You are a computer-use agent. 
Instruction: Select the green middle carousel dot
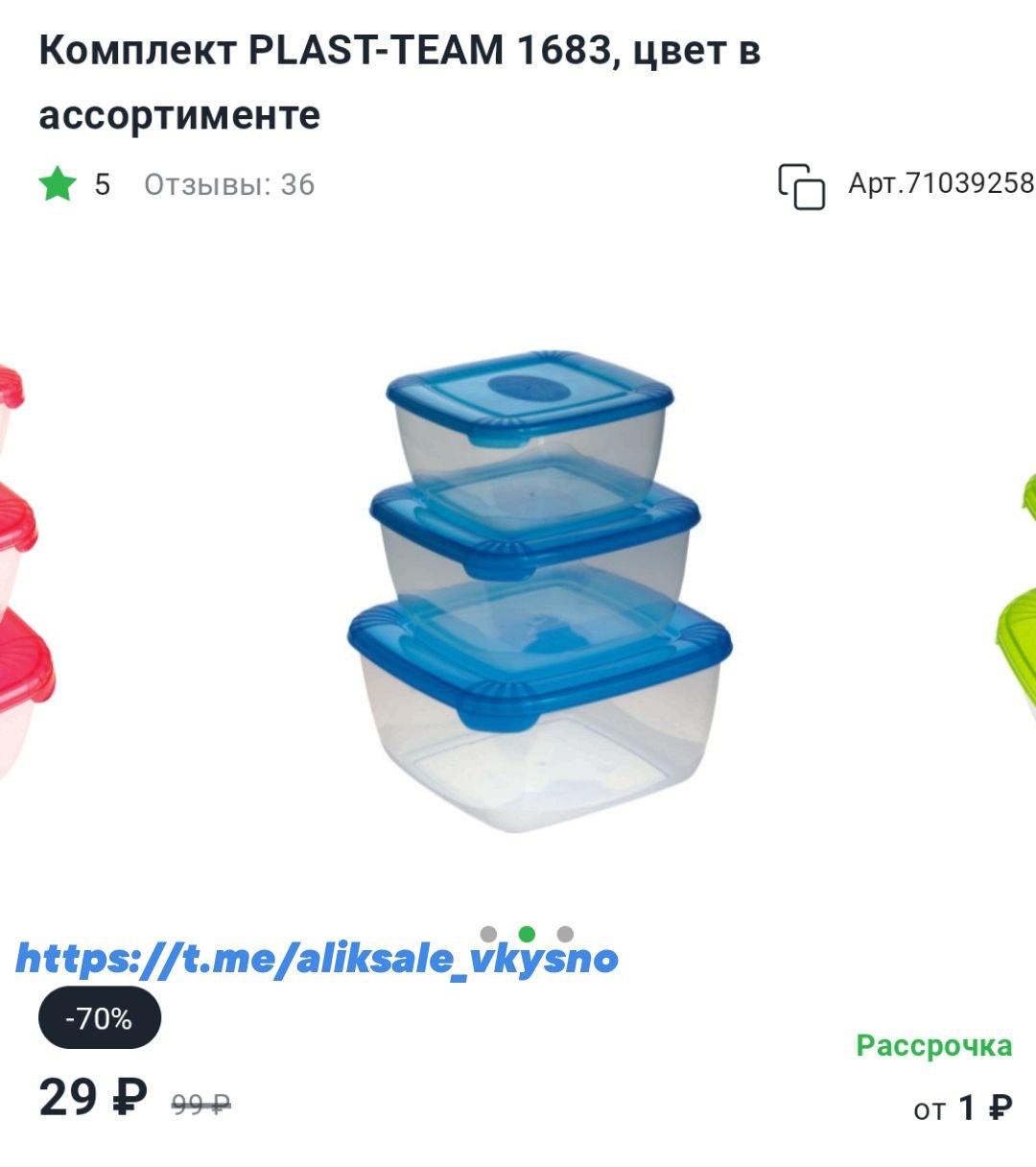click(527, 934)
